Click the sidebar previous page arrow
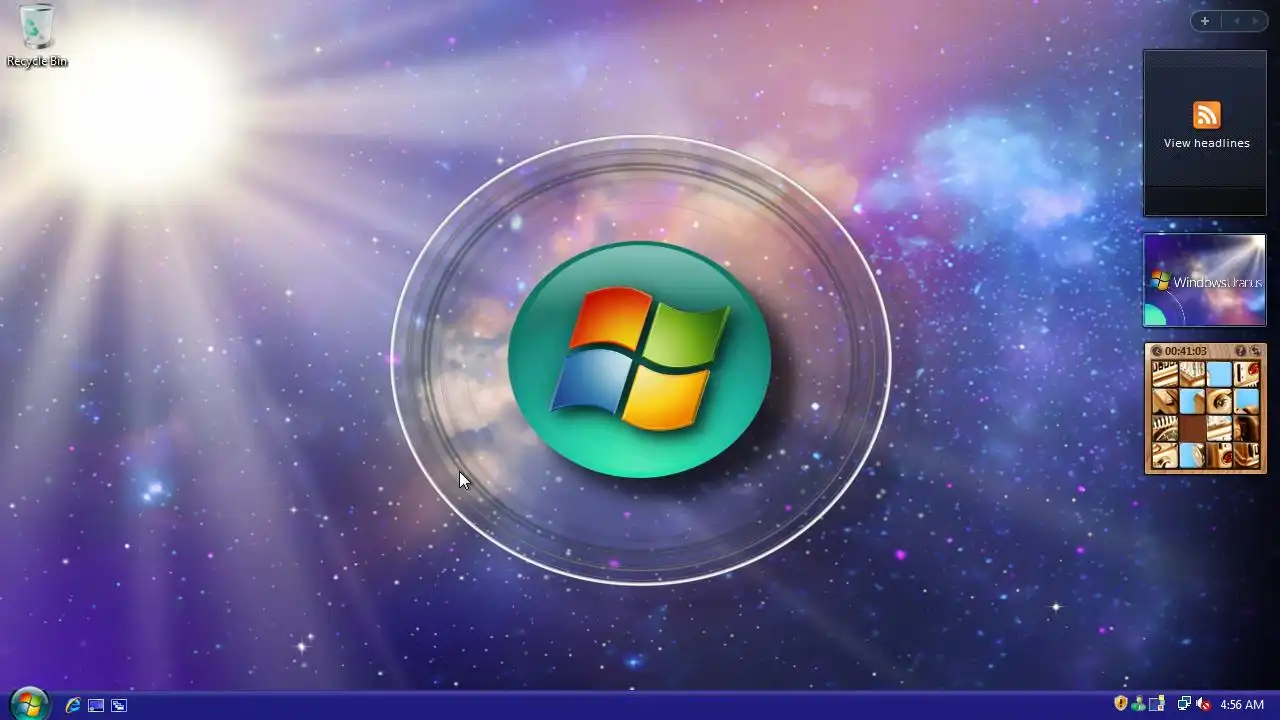This screenshot has height=720, width=1280. coord(1235,21)
